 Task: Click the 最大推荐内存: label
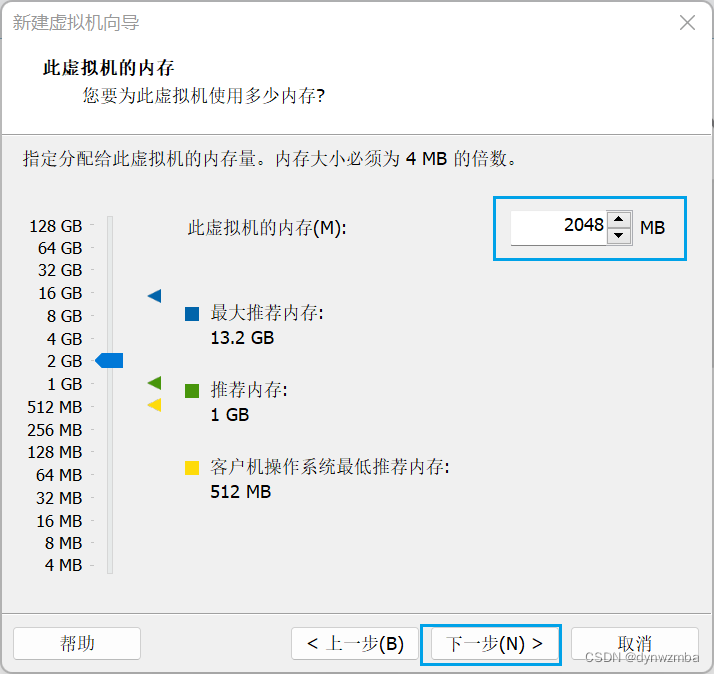coord(267,313)
